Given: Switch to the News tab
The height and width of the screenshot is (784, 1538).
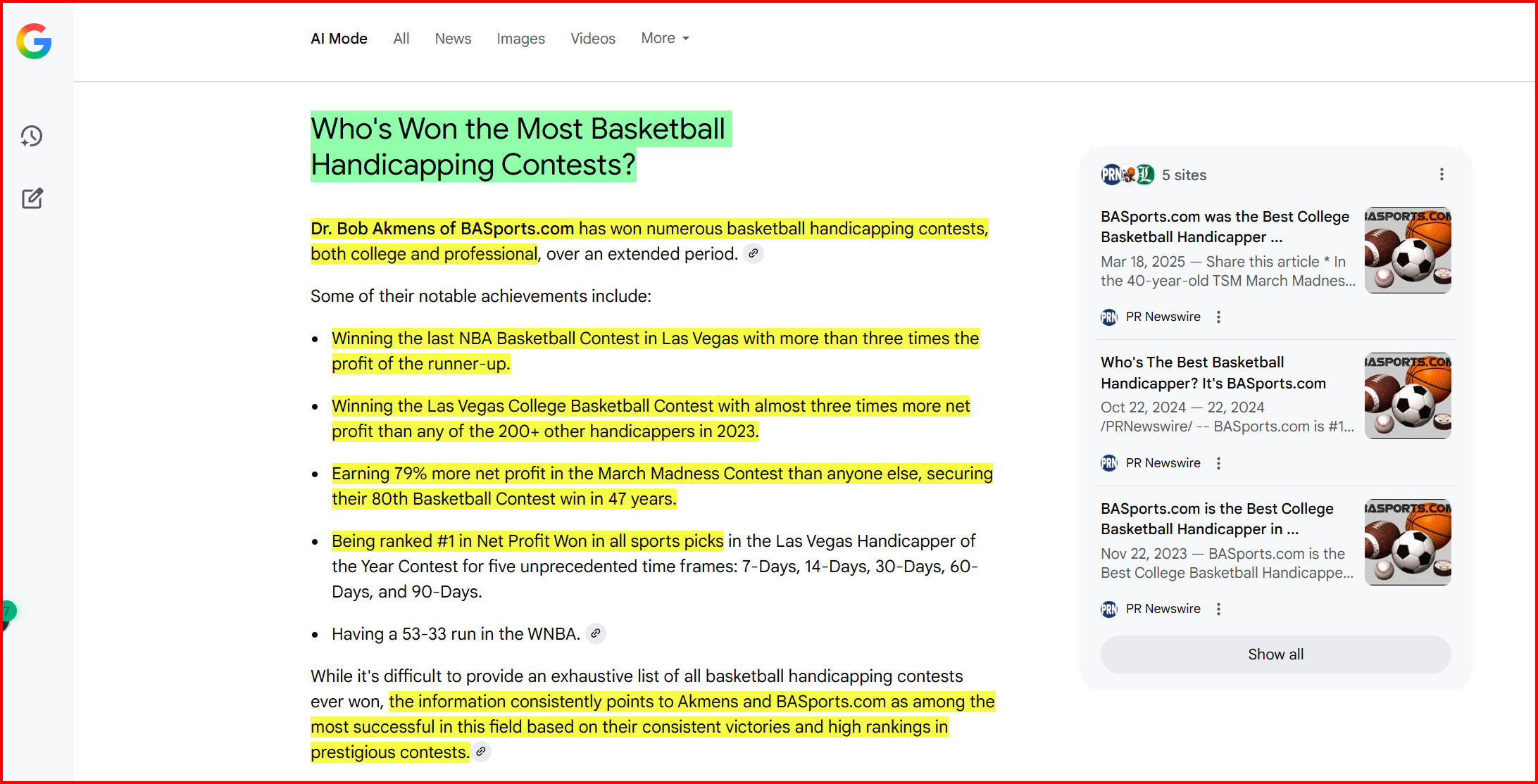Looking at the screenshot, I should point(453,39).
